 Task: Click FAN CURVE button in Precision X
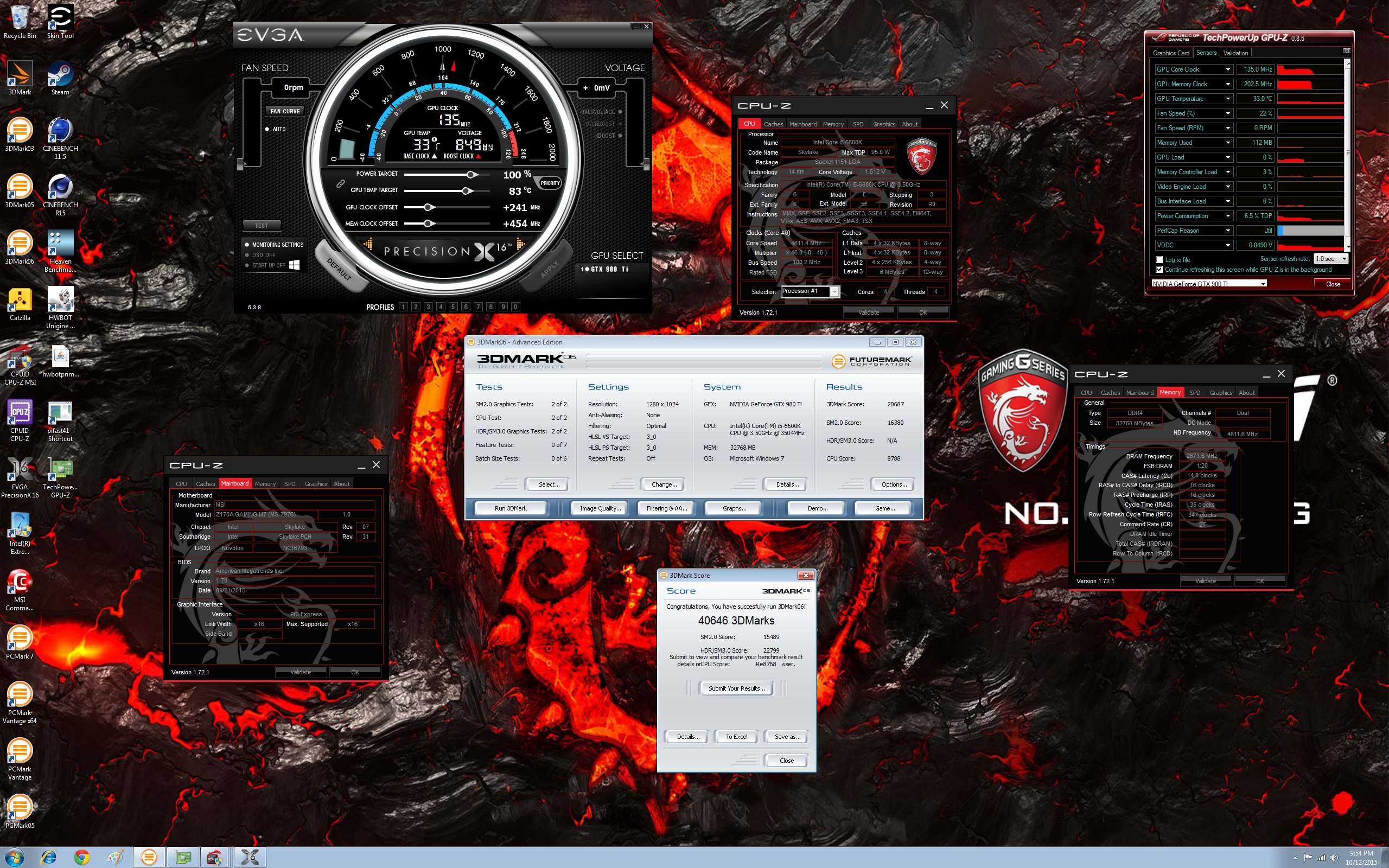point(285,111)
